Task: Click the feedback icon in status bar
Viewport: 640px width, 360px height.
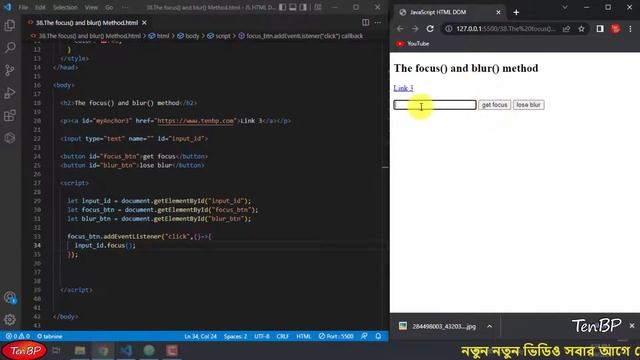Action: pyautogui.click(x=364, y=336)
